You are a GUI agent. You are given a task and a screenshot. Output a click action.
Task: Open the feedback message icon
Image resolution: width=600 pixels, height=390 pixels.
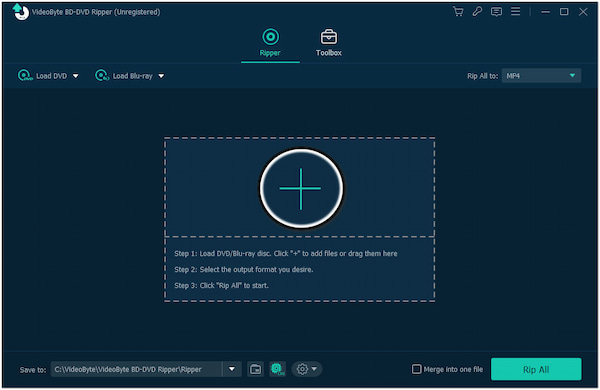[x=496, y=12]
